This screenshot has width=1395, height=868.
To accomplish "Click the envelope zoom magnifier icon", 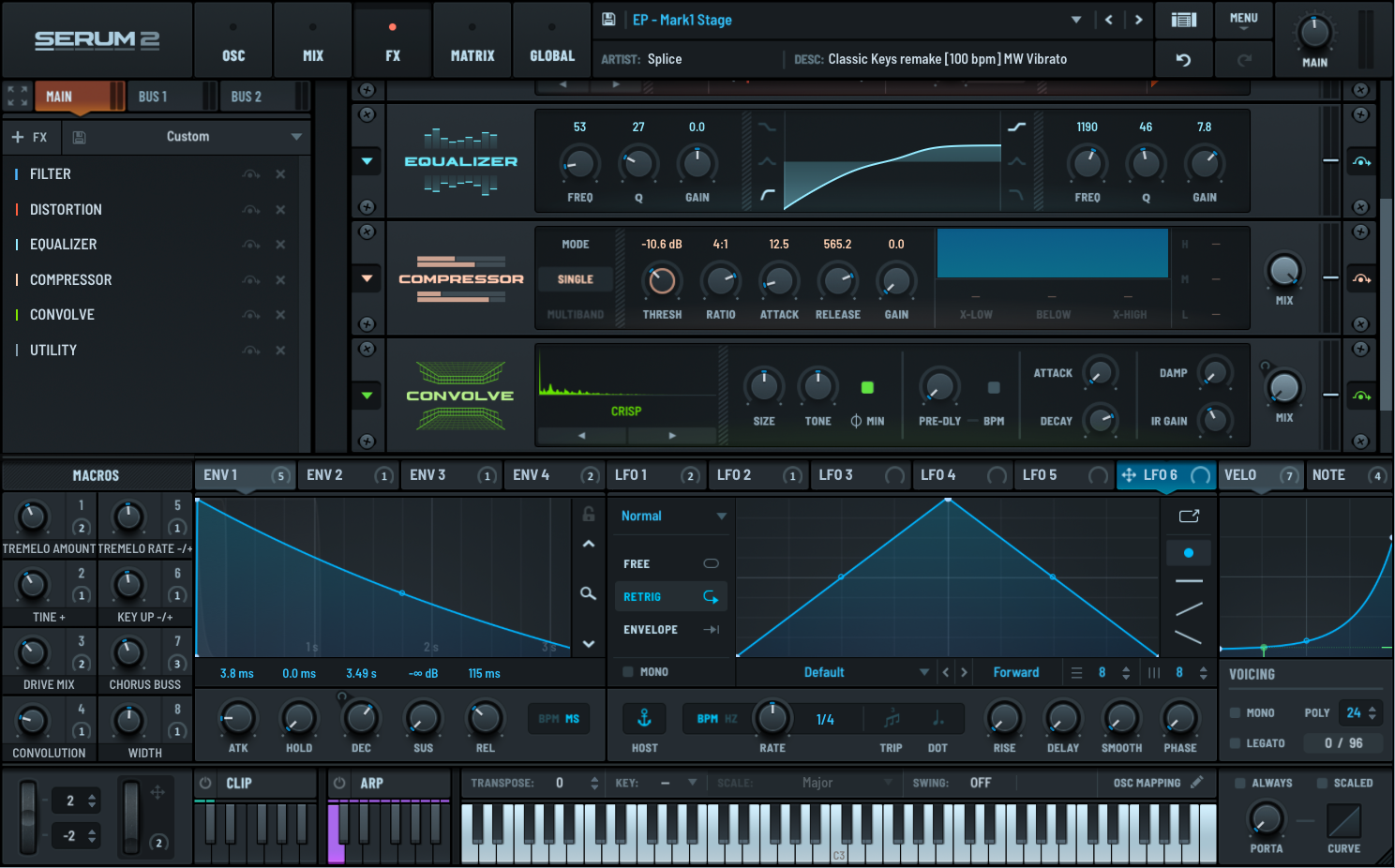I will pyautogui.click(x=588, y=593).
